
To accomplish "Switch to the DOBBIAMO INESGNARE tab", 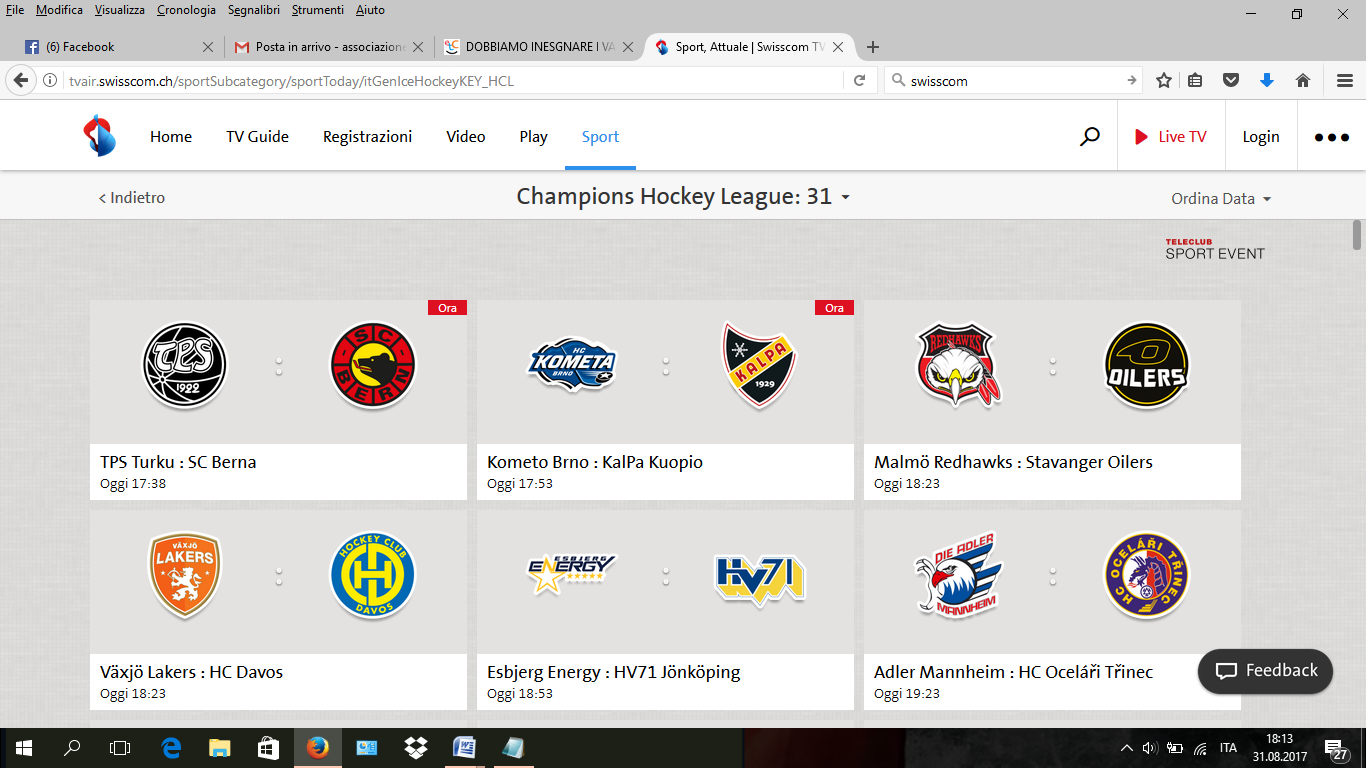I will tap(537, 47).
